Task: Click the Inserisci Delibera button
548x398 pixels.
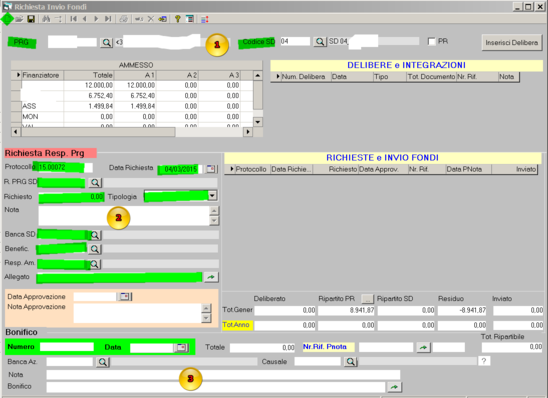Action: tap(512, 43)
